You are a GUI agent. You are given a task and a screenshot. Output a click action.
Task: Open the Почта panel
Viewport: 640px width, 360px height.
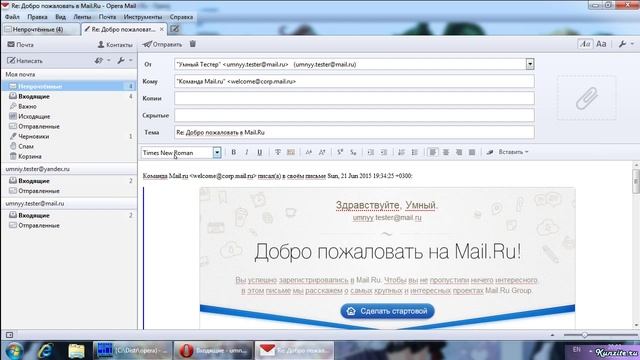(20, 44)
